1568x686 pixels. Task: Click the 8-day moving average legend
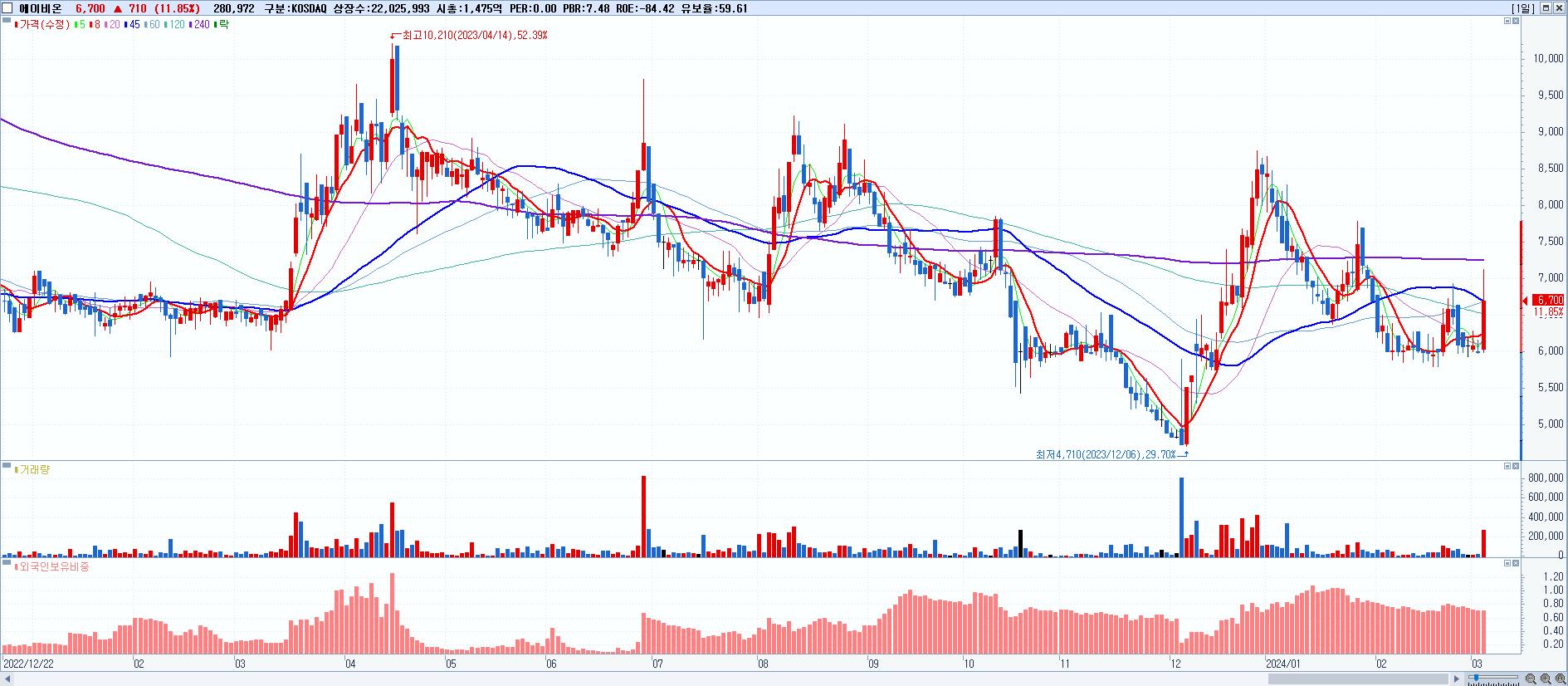95,24
